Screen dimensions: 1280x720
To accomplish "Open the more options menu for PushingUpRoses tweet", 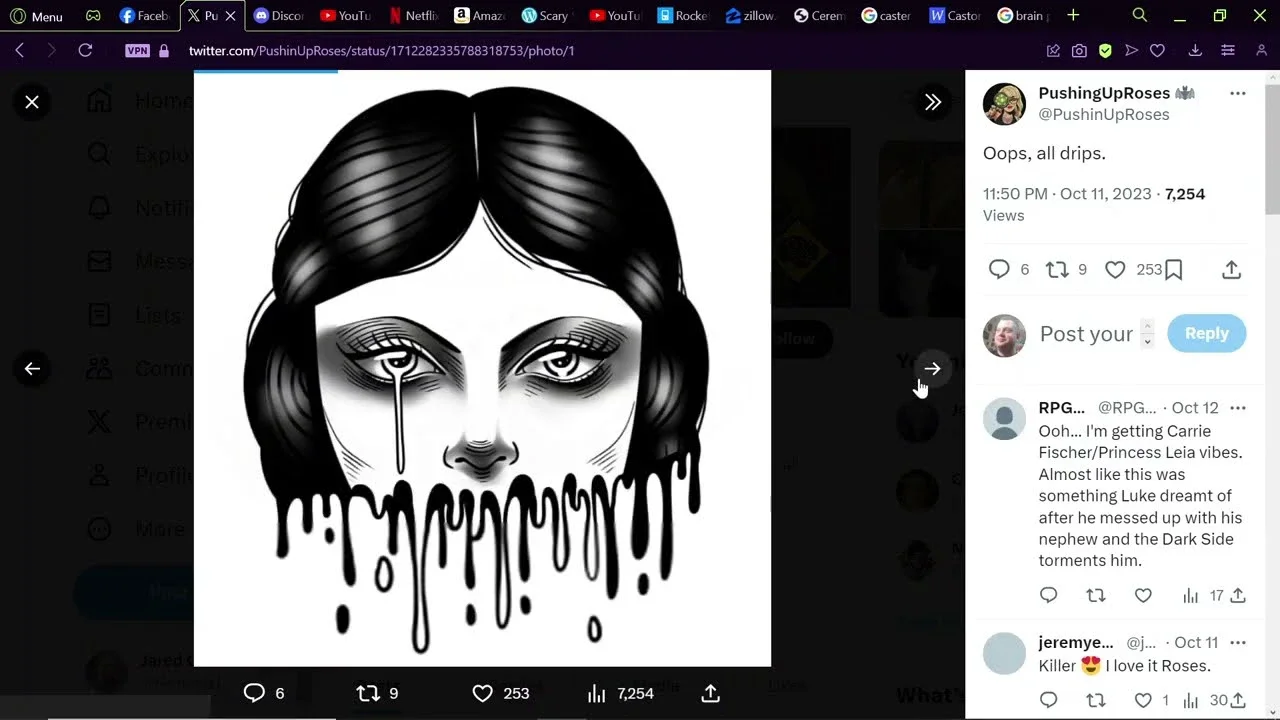I will point(1237,94).
